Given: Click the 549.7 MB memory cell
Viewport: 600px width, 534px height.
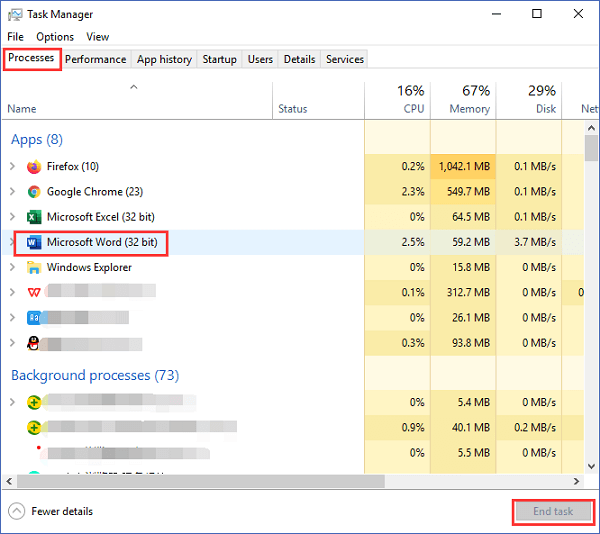Looking at the screenshot, I should coord(463,192).
